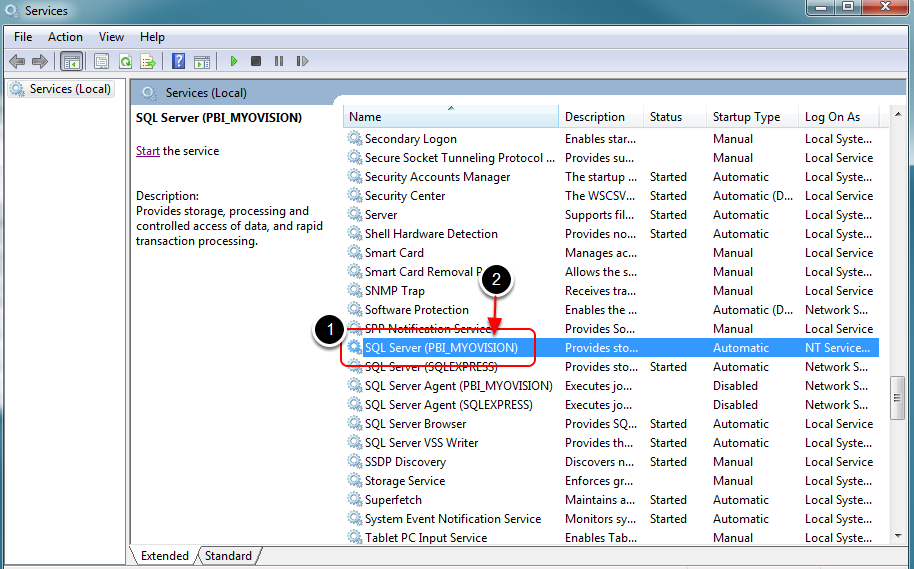The width and height of the screenshot is (914, 569).
Task: Toggle Show/Hide Action Pane icon
Action: (202, 61)
